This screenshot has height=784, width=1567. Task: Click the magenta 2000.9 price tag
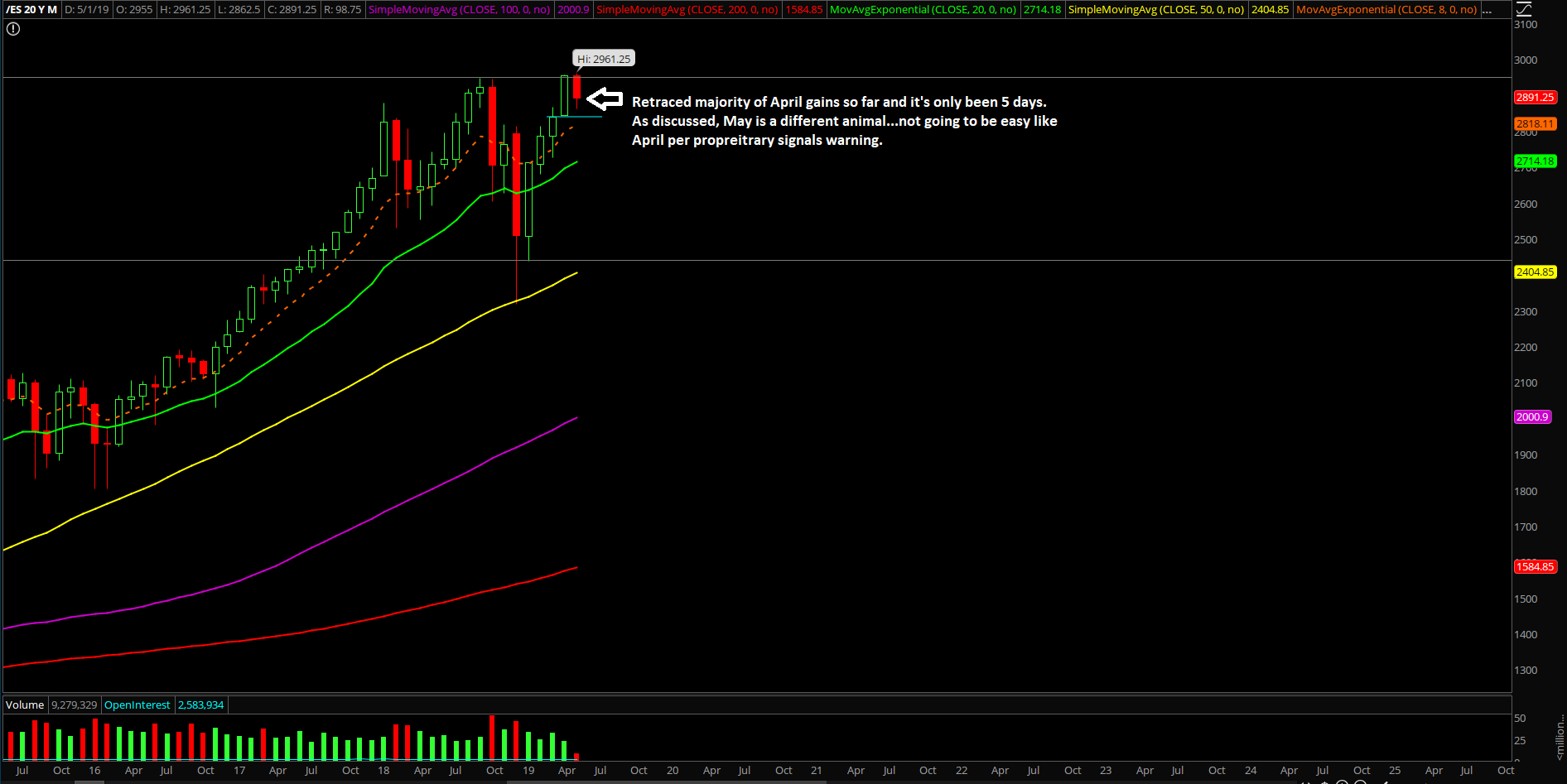1532,417
